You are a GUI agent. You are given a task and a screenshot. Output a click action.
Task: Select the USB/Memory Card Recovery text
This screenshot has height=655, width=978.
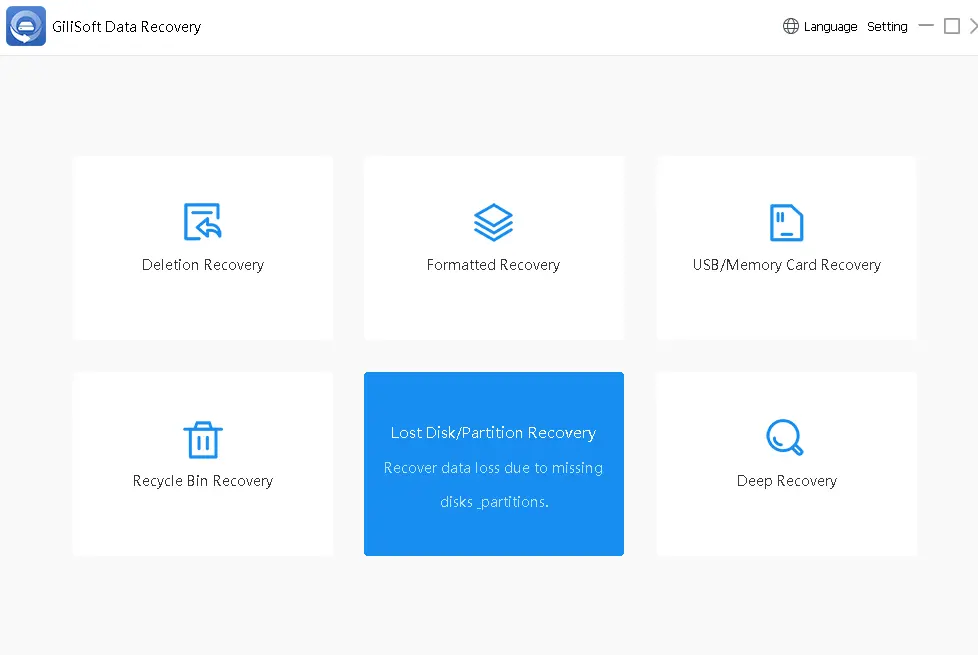(x=787, y=265)
